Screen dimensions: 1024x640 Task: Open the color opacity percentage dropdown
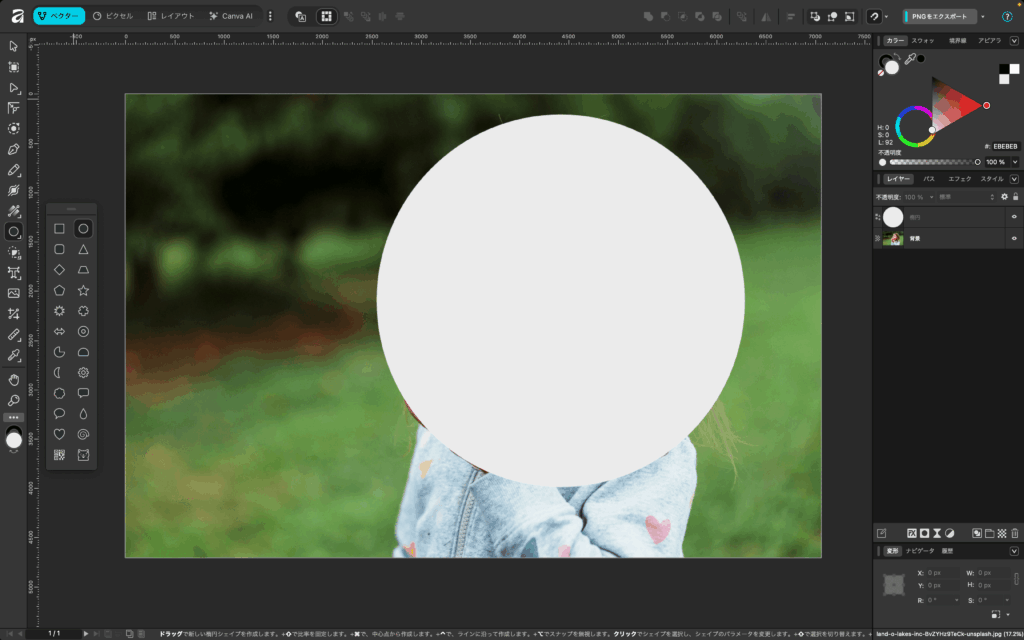coord(1015,162)
